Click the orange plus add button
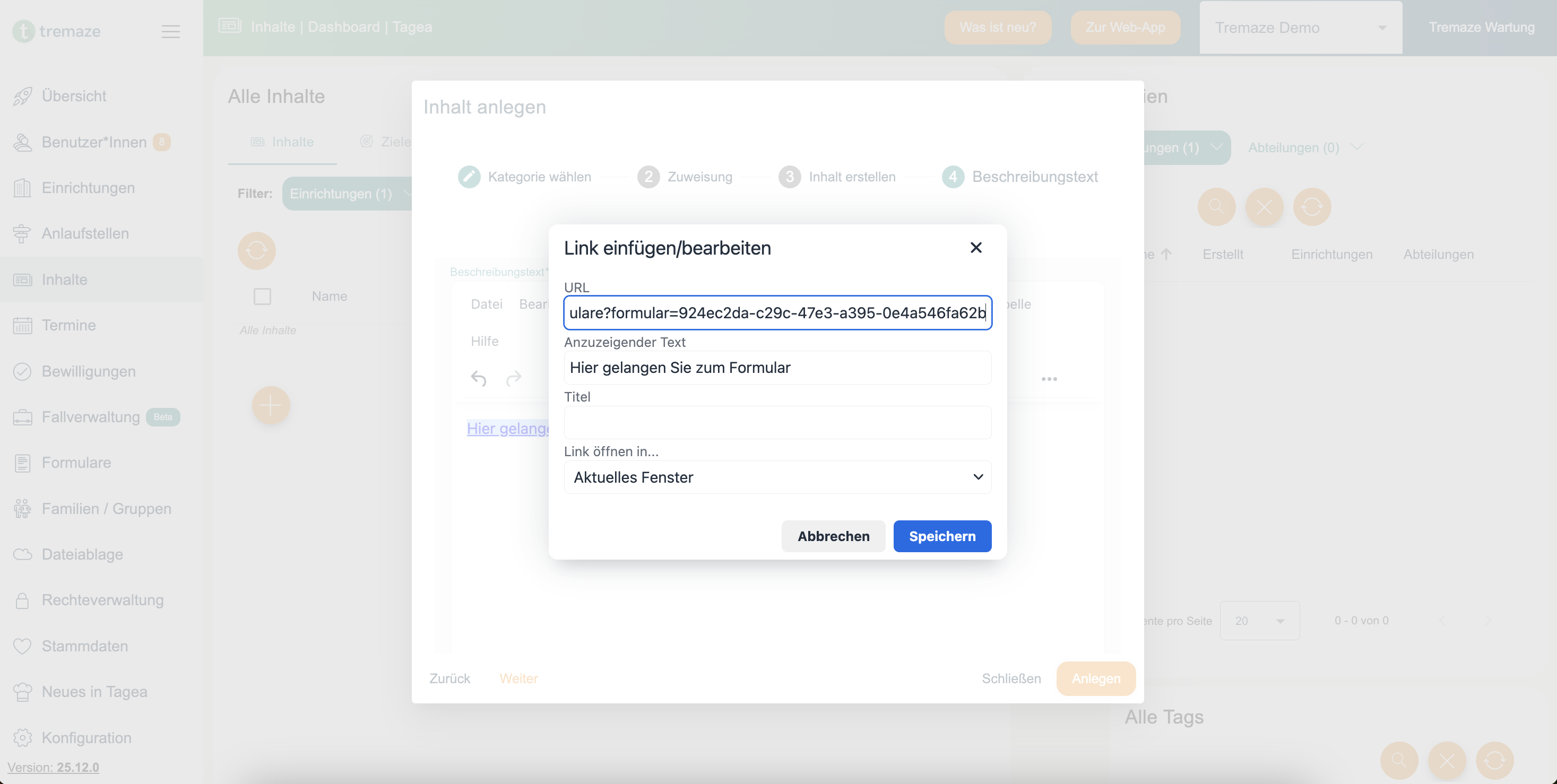The image size is (1557, 784). tap(271, 405)
